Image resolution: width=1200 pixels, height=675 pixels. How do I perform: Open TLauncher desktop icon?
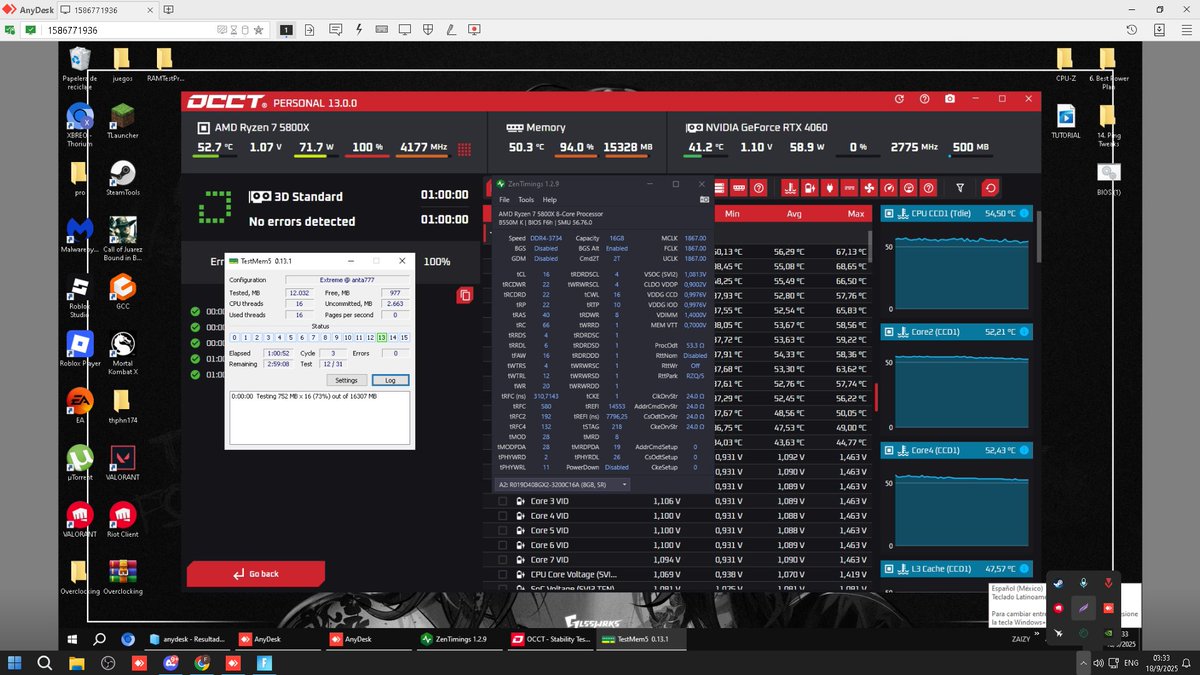coord(122,120)
